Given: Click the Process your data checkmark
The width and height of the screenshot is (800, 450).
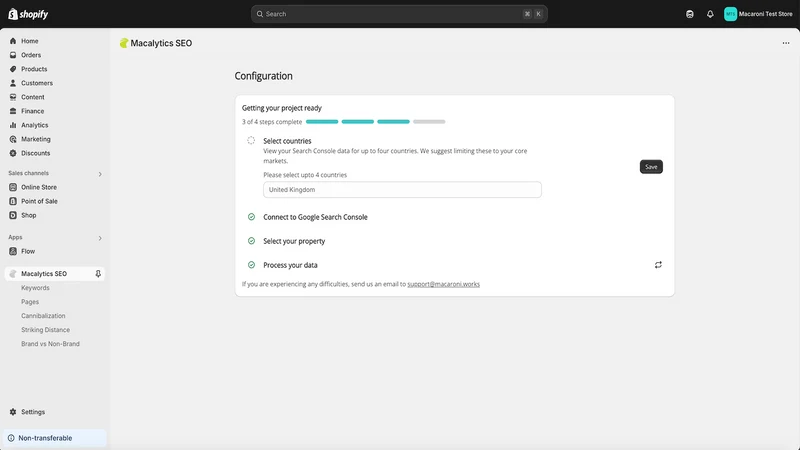Looking at the screenshot, I should [251, 265].
